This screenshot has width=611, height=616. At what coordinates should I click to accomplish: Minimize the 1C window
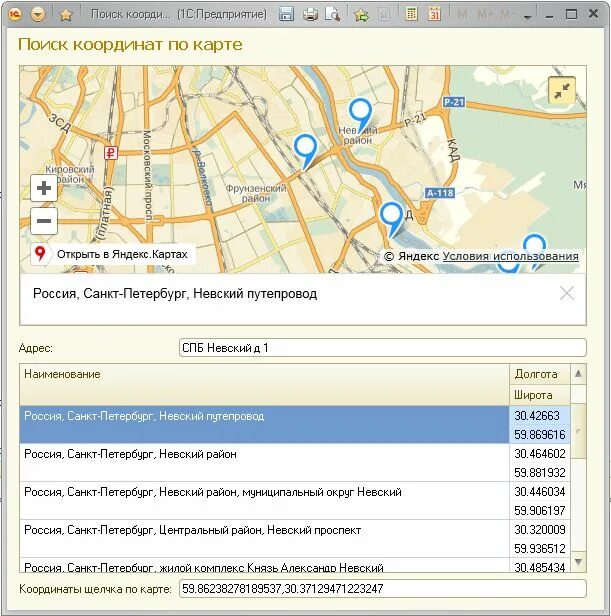point(549,16)
